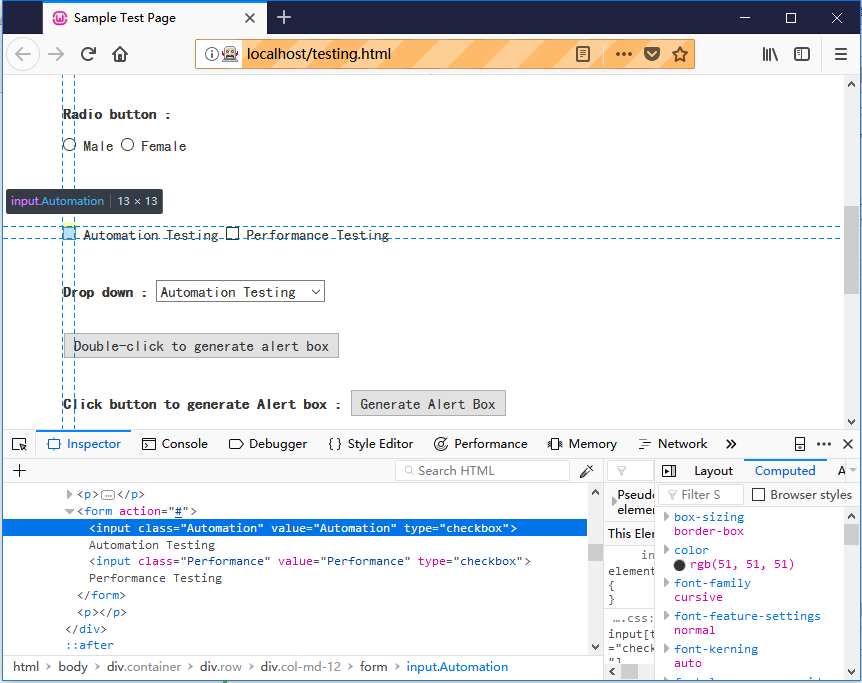Click the rules filter funnel icon

click(622, 471)
